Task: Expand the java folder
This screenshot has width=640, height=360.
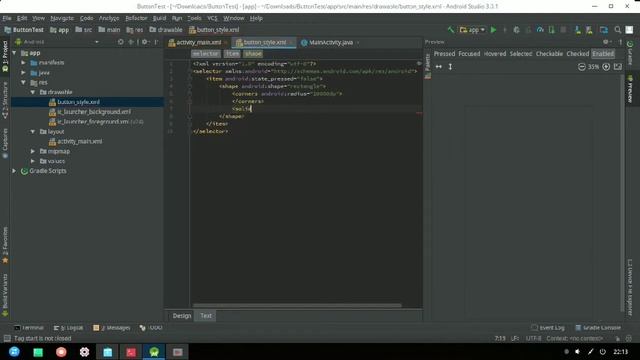Action: click(24, 73)
